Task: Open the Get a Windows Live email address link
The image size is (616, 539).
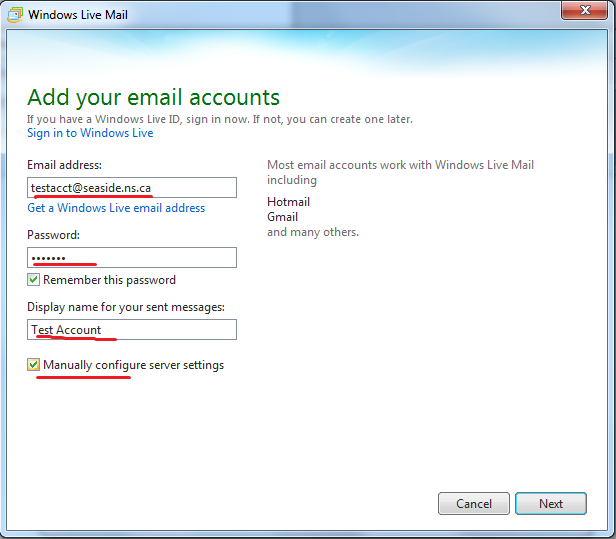Action: pyautogui.click(x=116, y=208)
